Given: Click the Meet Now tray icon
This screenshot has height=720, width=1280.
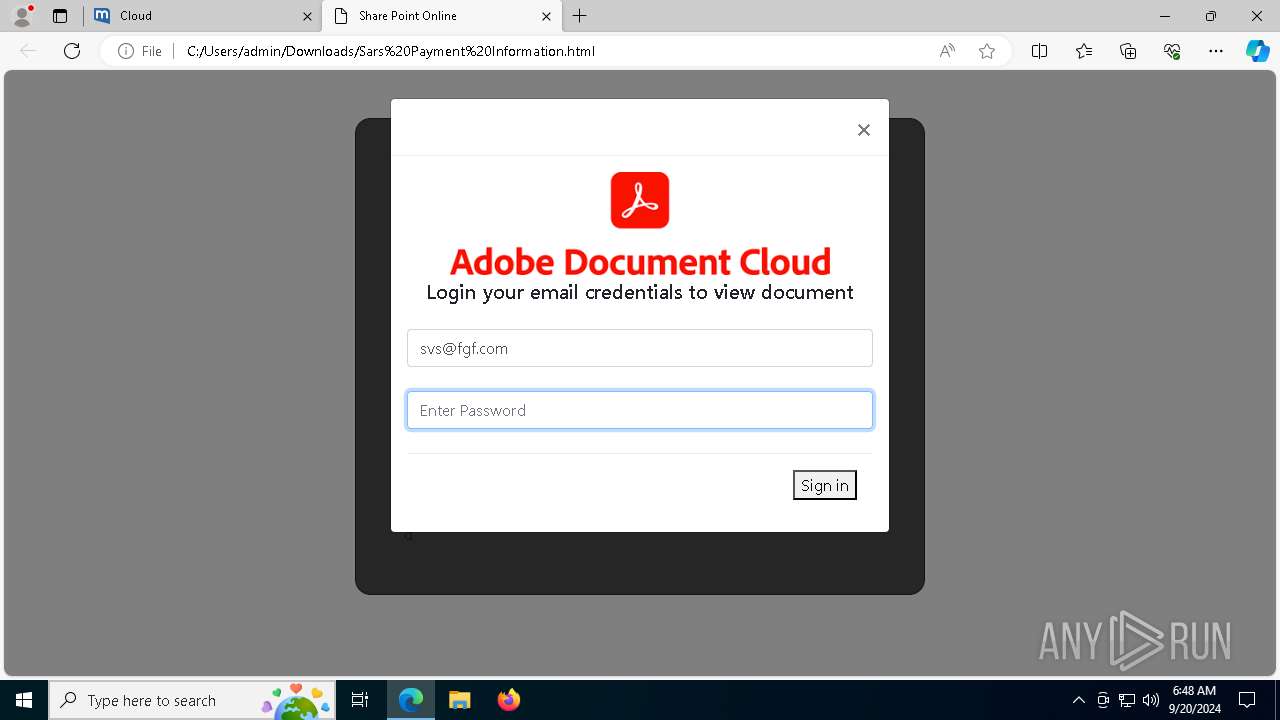Looking at the screenshot, I should tap(1103, 700).
